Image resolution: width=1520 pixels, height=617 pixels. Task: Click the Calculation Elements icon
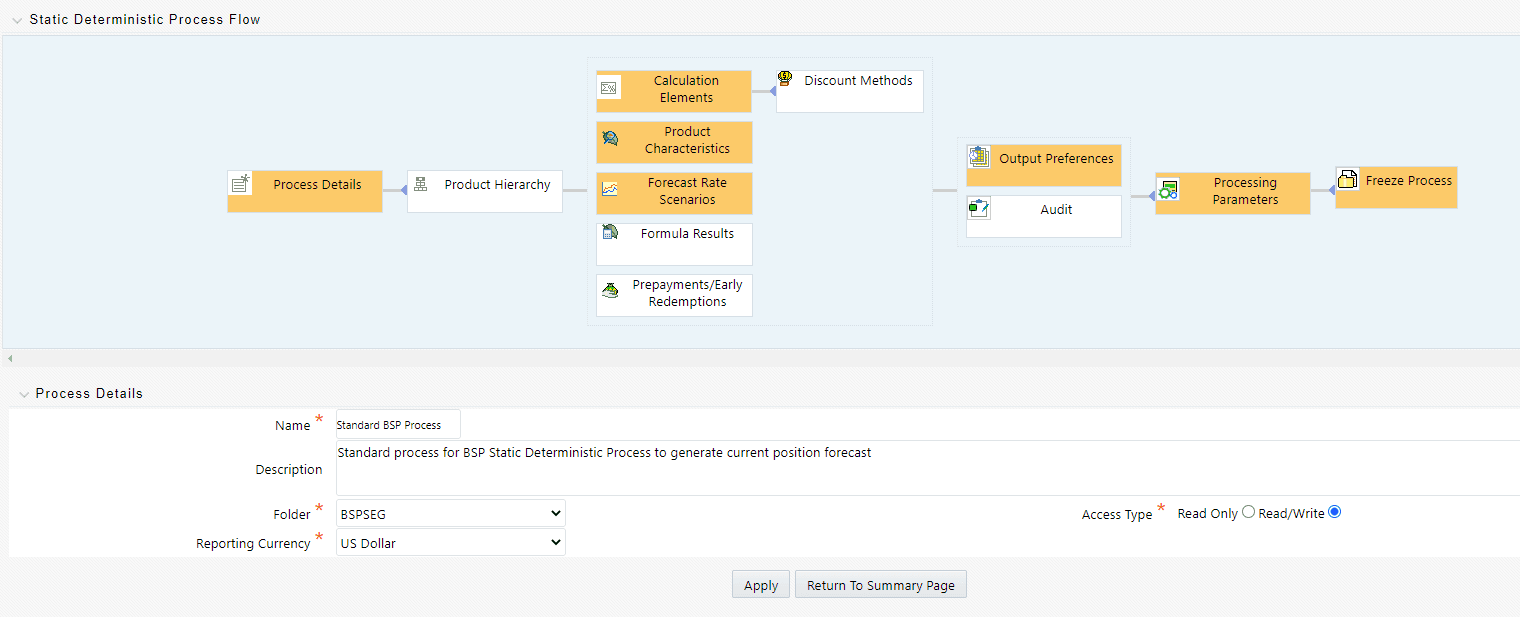[x=608, y=88]
